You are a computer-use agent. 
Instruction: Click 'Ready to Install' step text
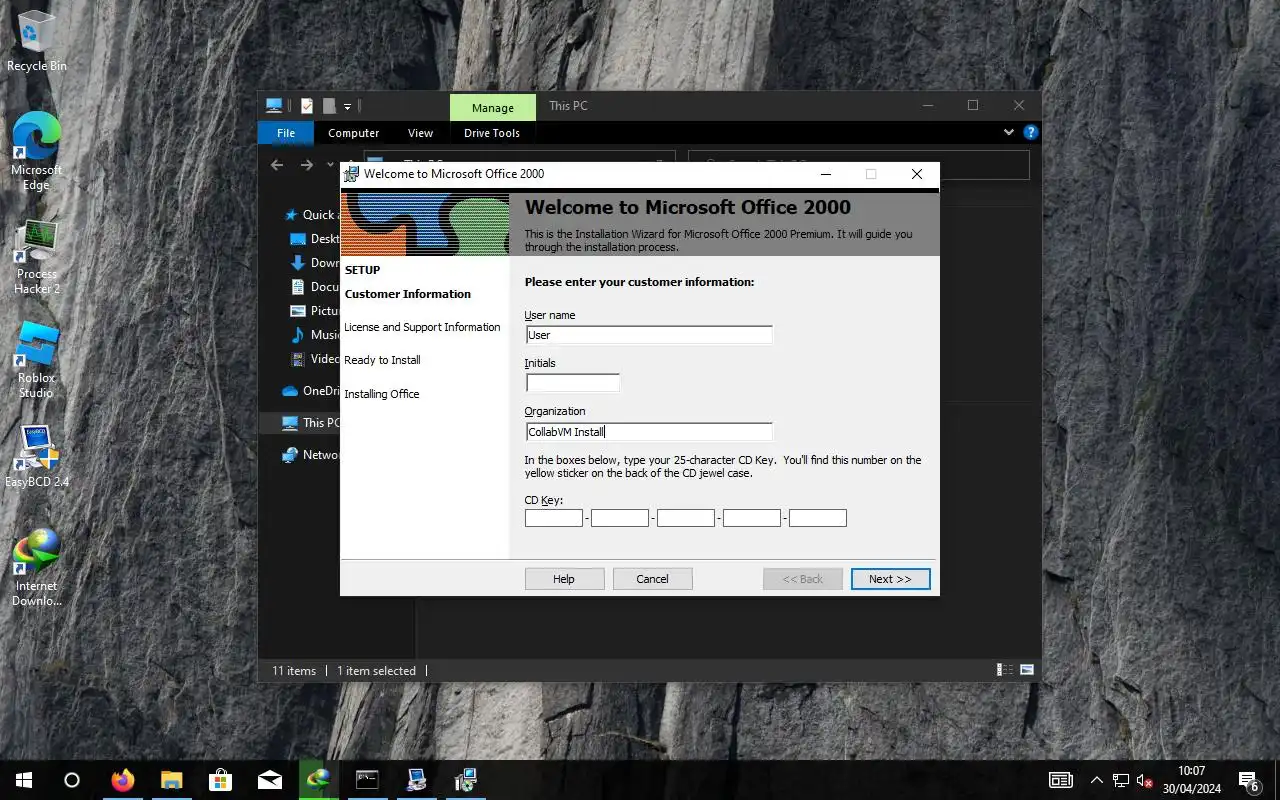382,360
